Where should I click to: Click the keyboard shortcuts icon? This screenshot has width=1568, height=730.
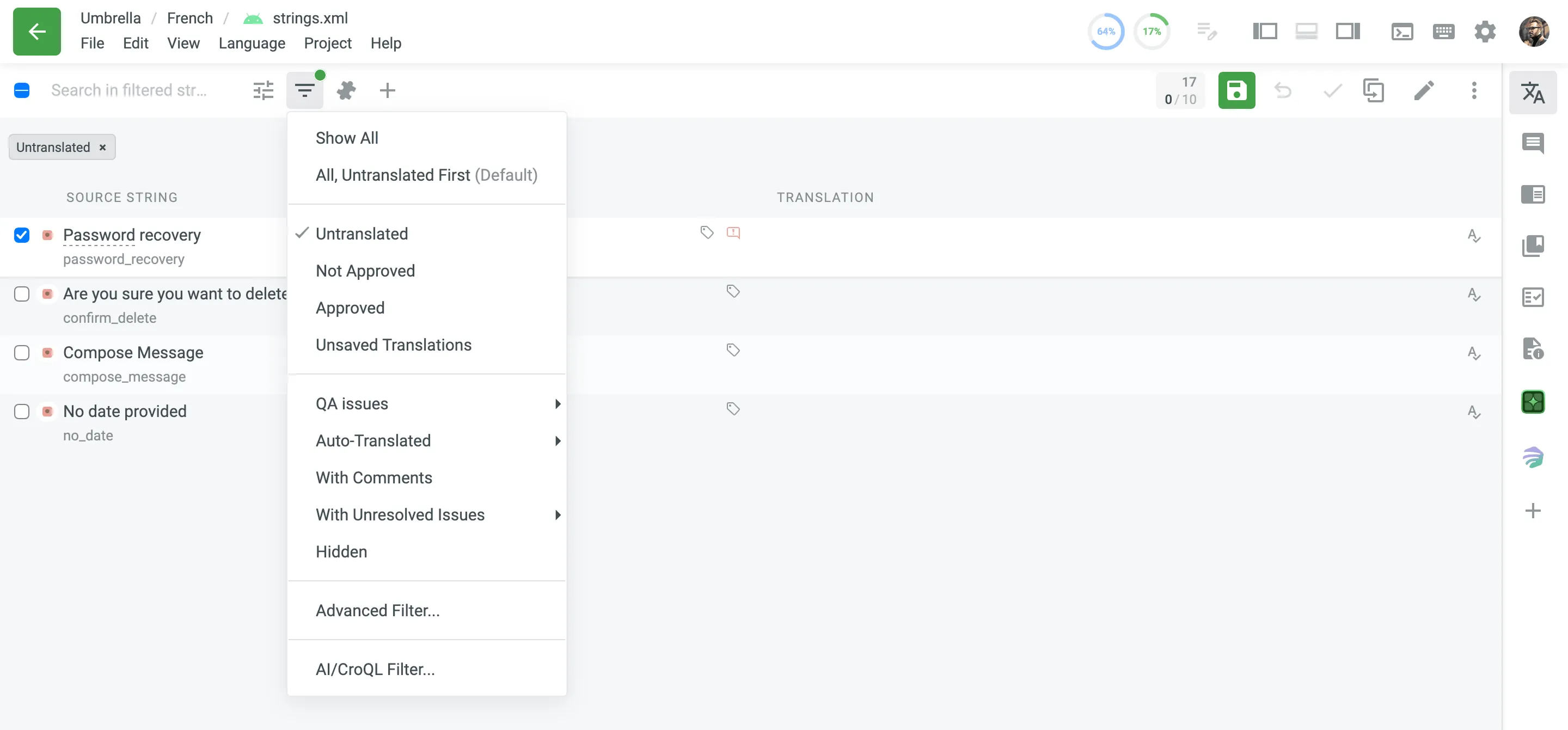(x=1443, y=31)
